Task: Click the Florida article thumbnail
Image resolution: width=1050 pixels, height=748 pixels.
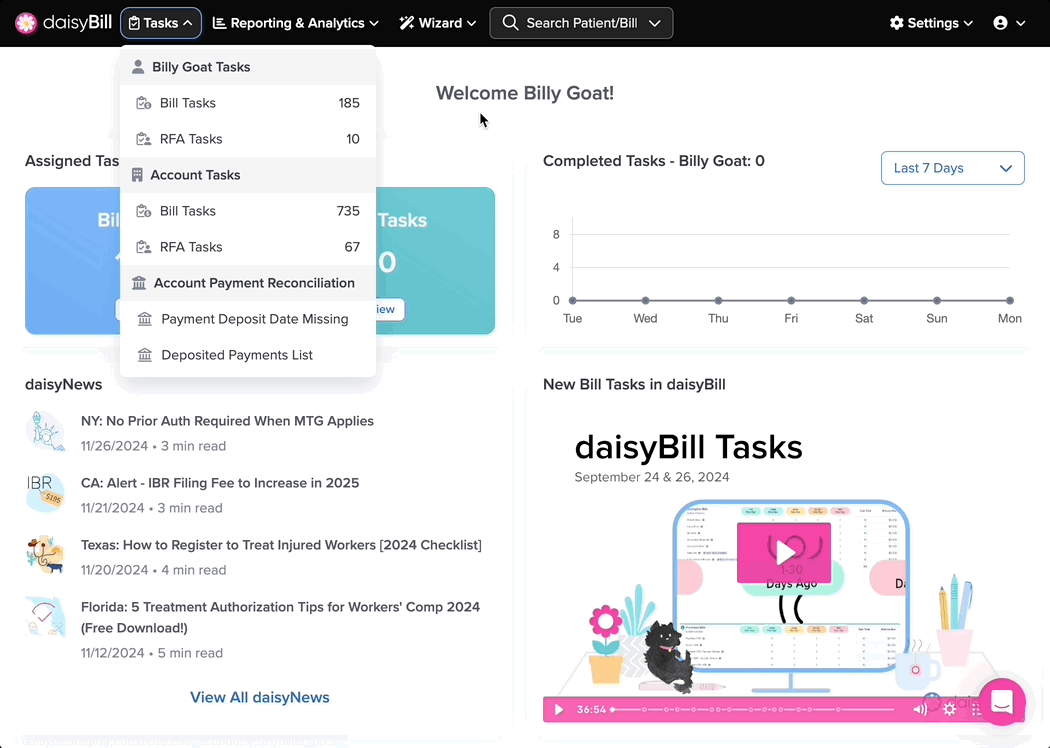Action: coord(46,617)
